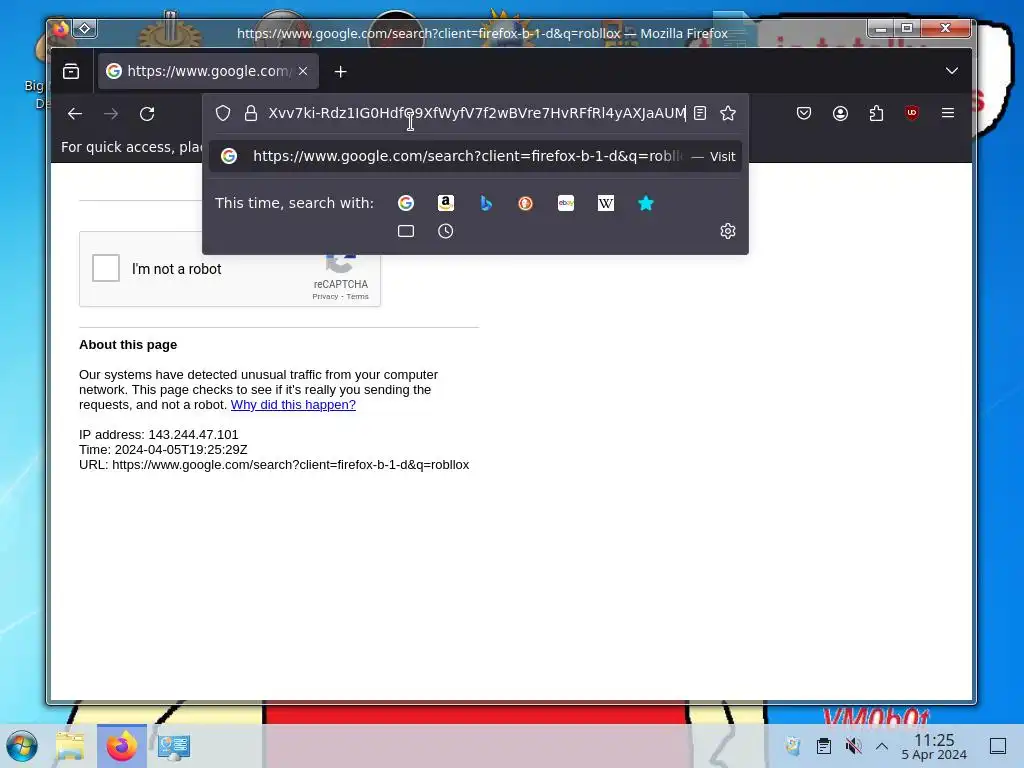Bookmark this page with star icon
Viewport: 1024px width, 768px height.
pos(728,113)
